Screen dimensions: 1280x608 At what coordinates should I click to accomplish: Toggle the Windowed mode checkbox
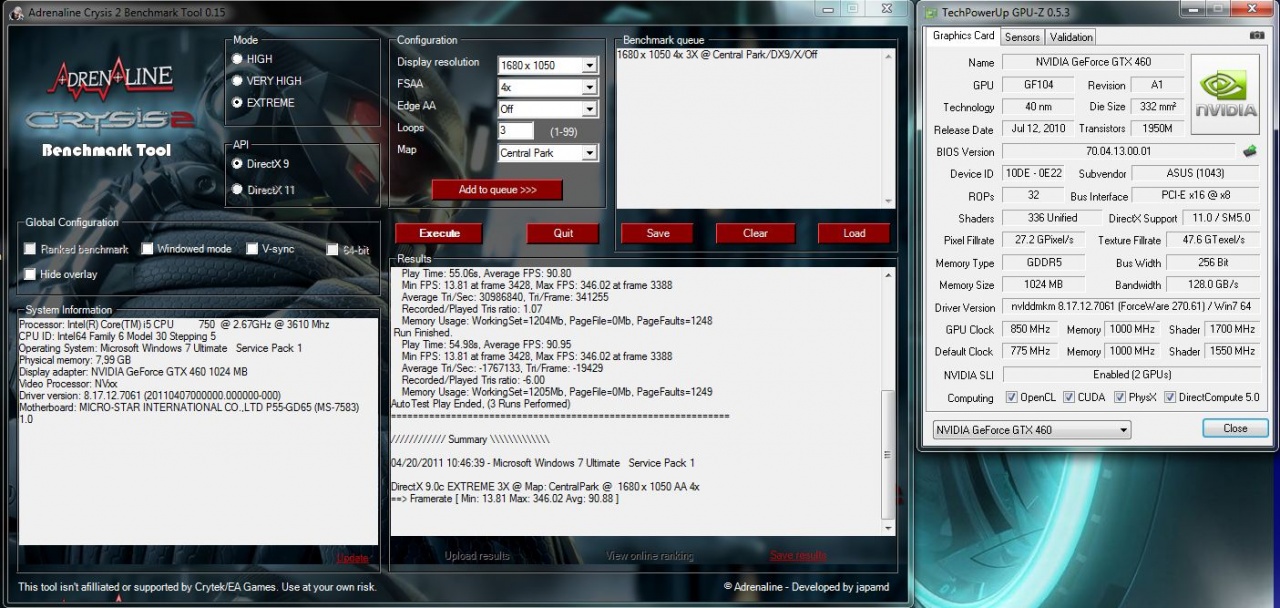tap(147, 249)
